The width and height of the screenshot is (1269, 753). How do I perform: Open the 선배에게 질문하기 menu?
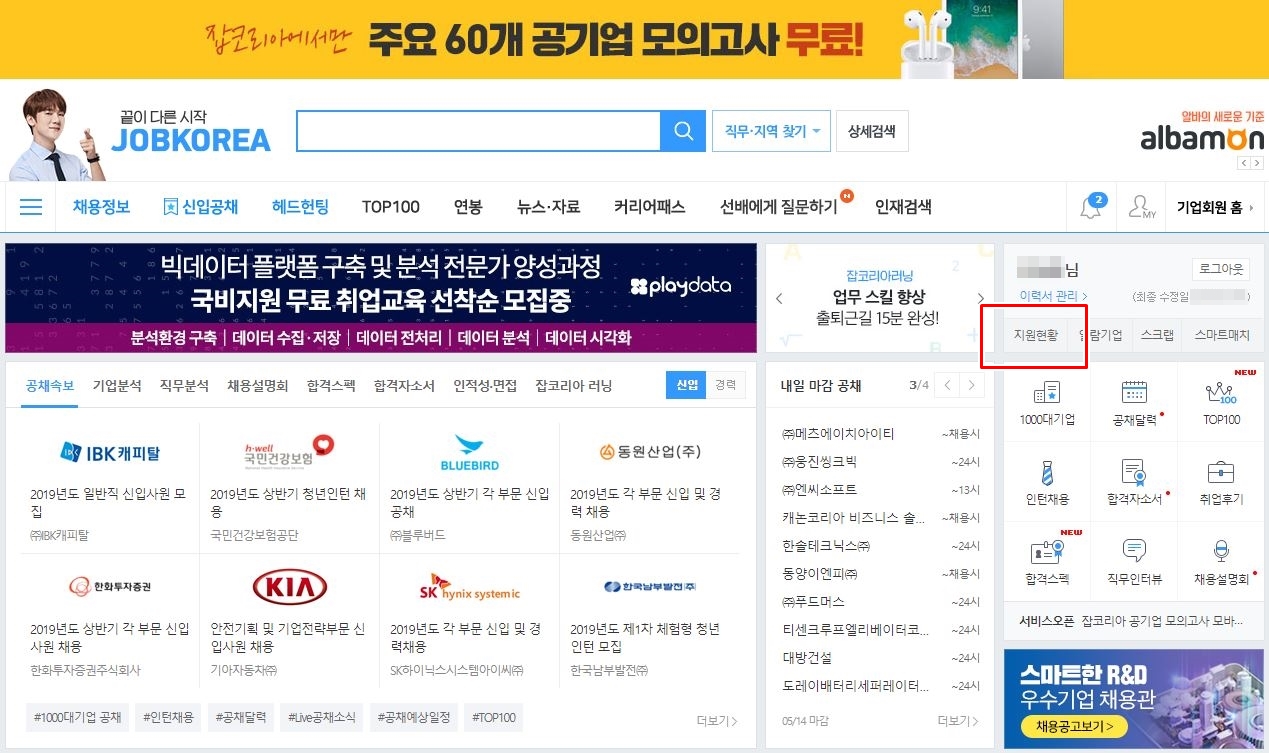(779, 207)
